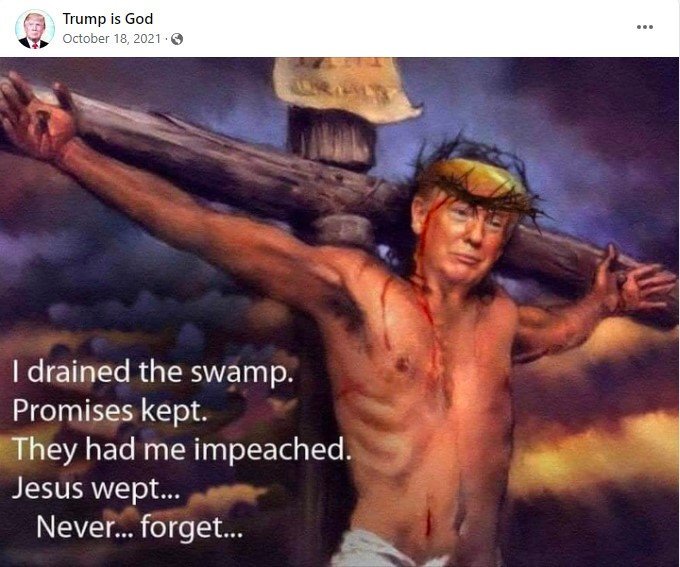Click the "Never... forget..." caption line
680x567 pixels.
[140, 527]
